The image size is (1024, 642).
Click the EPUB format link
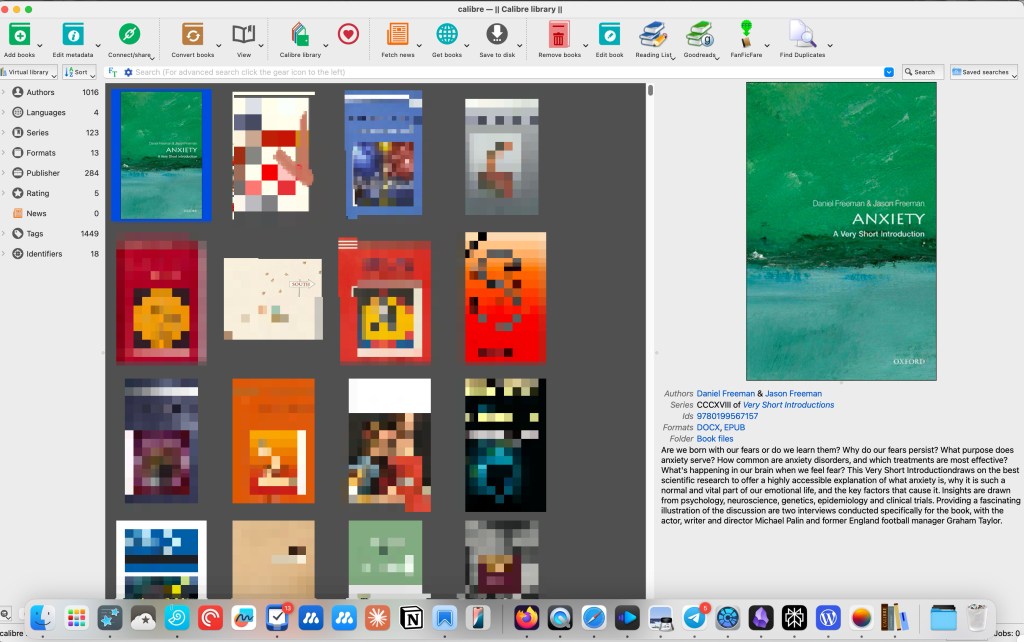point(734,427)
